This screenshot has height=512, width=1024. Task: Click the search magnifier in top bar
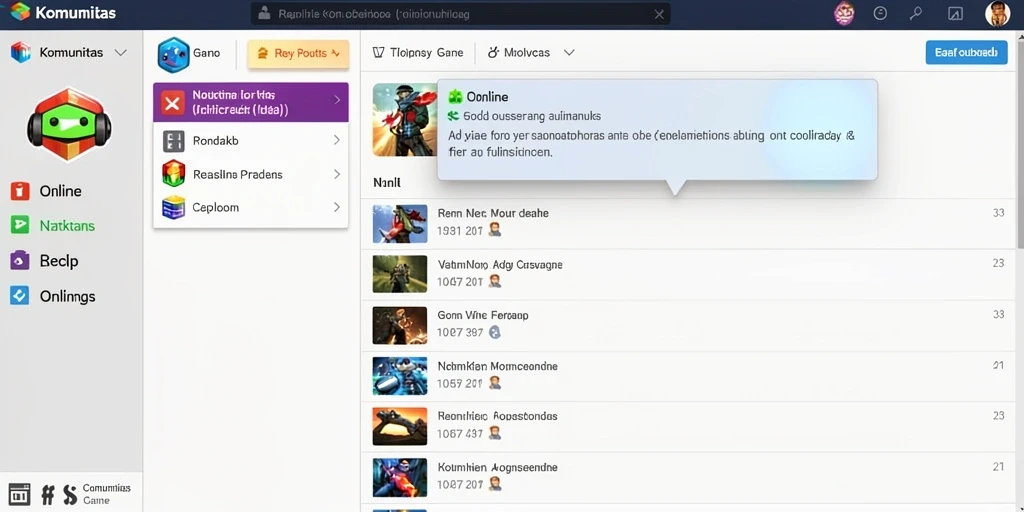(x=917, y=13)
